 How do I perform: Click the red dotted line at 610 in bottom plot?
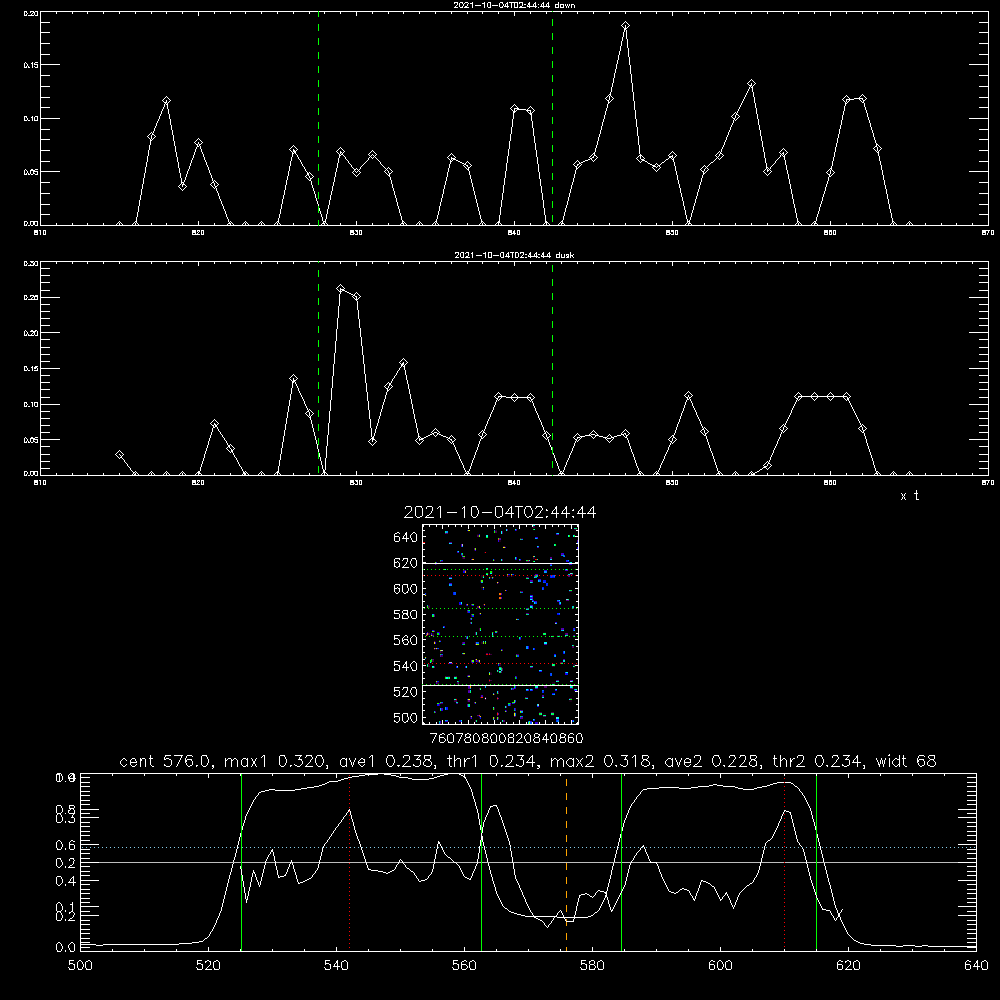pos(784,862)
